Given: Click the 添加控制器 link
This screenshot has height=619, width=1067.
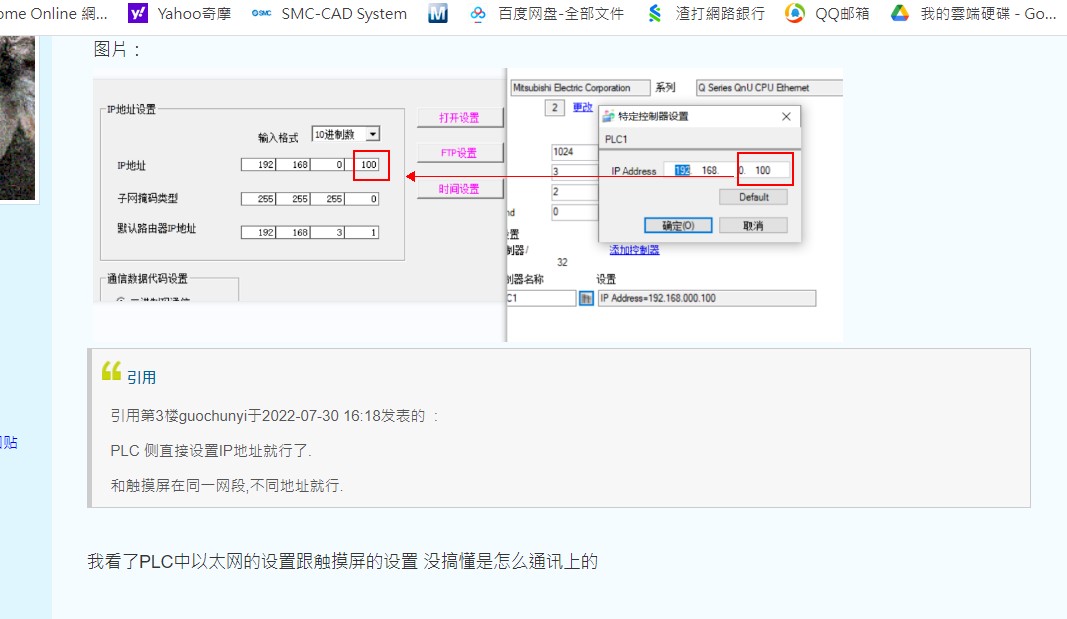Looking at the screenshot, I should [x=634, y=250].
